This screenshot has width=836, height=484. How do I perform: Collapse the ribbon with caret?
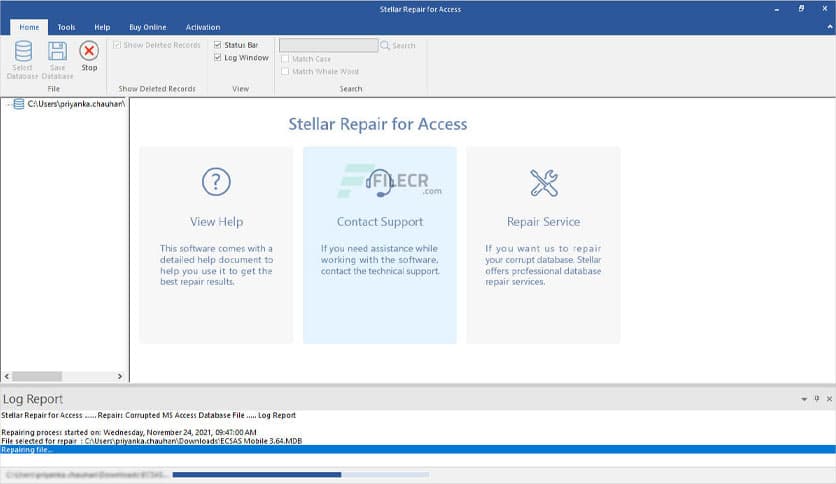830,27
